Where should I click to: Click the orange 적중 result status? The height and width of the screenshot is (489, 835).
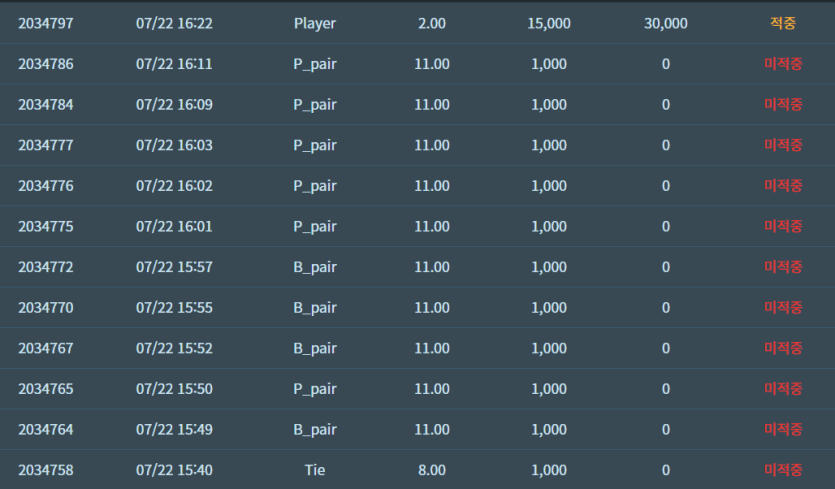pos(783,23)
